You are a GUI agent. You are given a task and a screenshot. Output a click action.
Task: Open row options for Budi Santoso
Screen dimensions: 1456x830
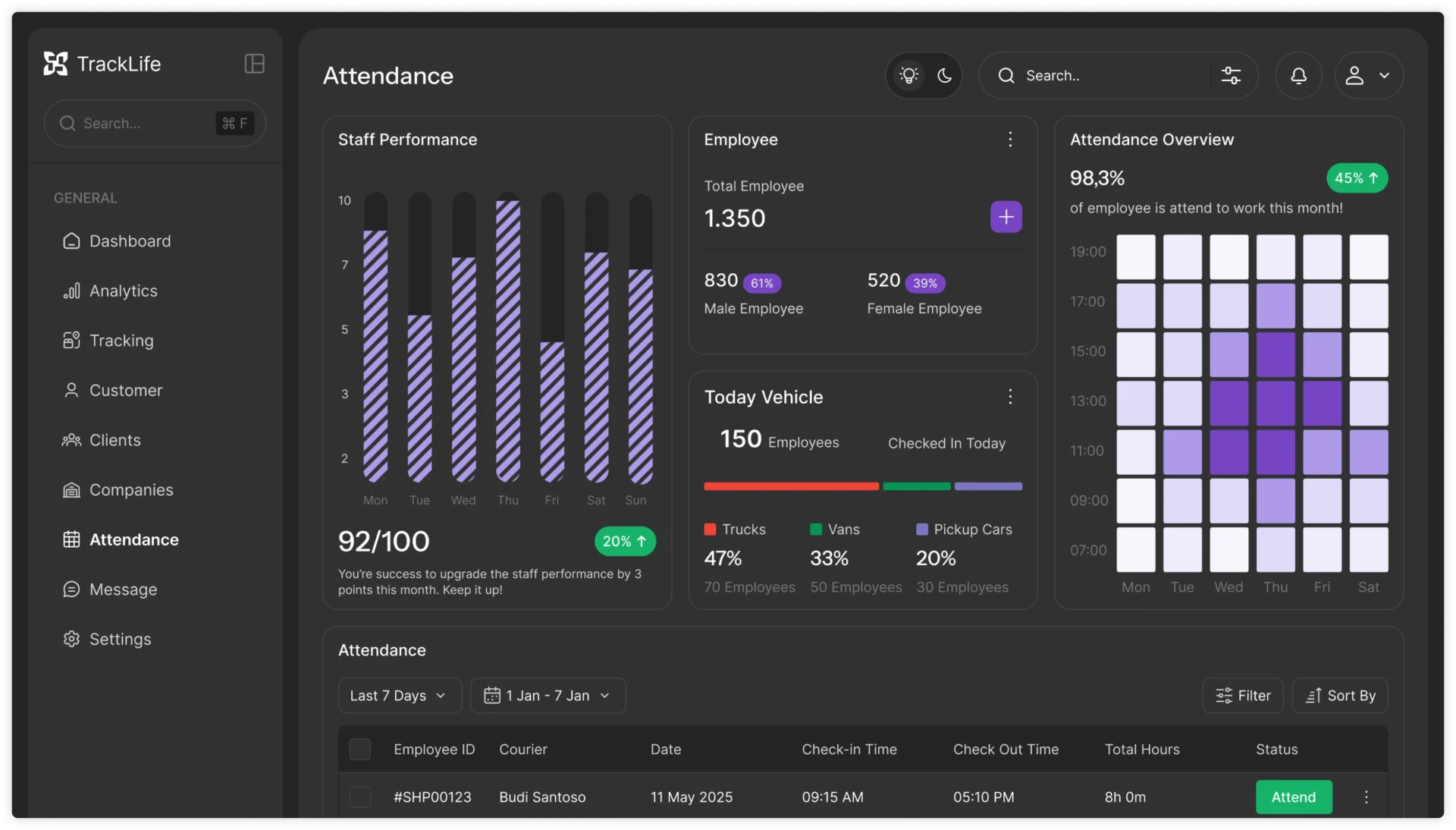(1366, 797)
